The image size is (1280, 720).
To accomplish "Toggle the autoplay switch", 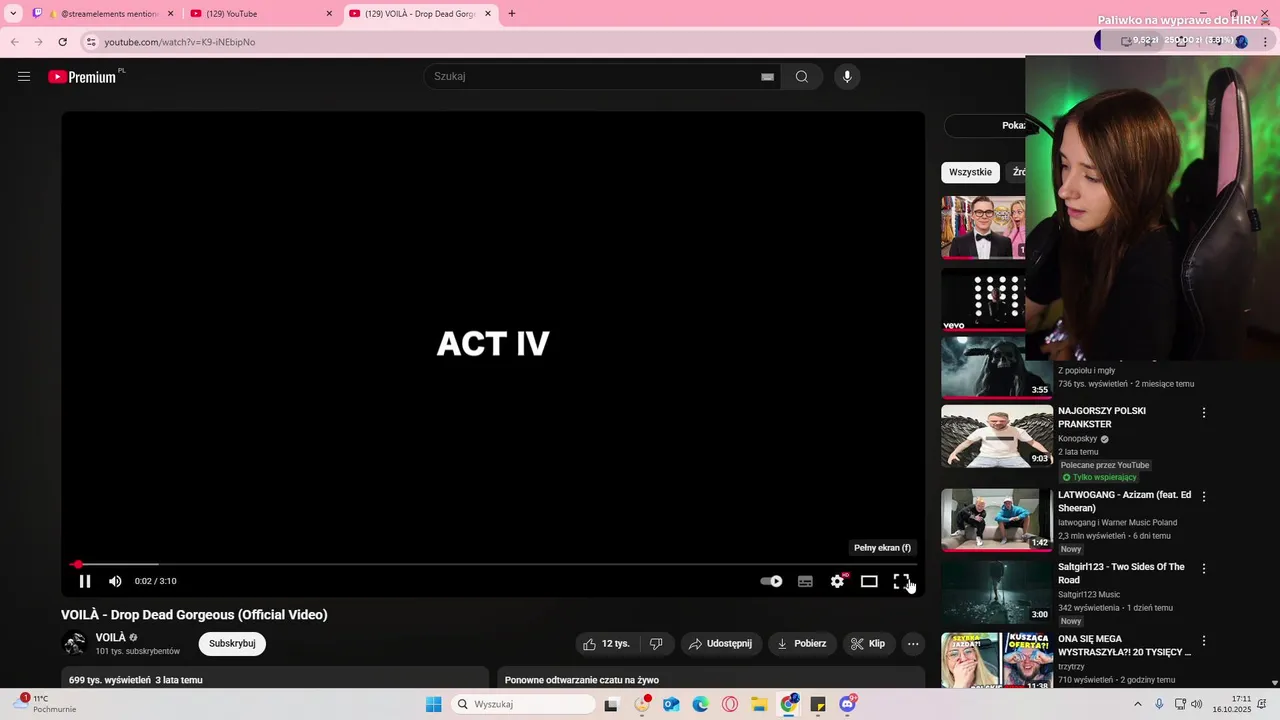I will [771, 581].
